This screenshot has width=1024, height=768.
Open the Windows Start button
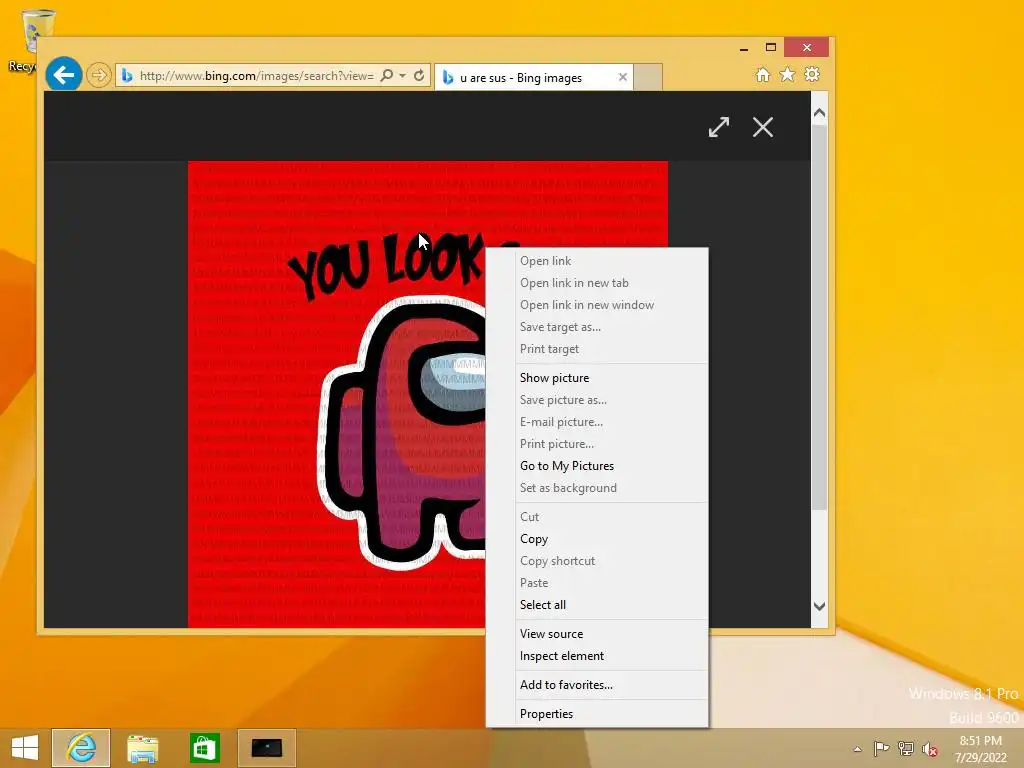tap(25, 748)
